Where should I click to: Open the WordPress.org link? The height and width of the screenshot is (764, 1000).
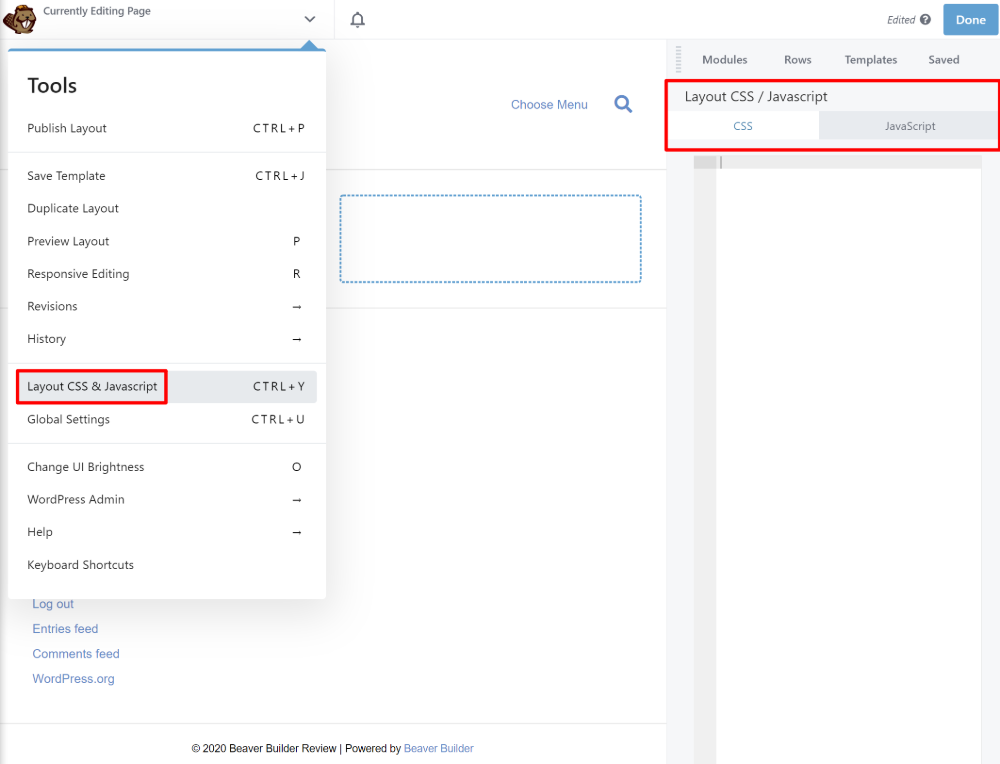tap(73, 679)
